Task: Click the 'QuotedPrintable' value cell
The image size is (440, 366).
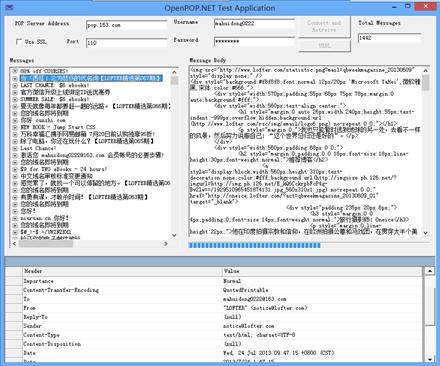Action: coord(322,290)
